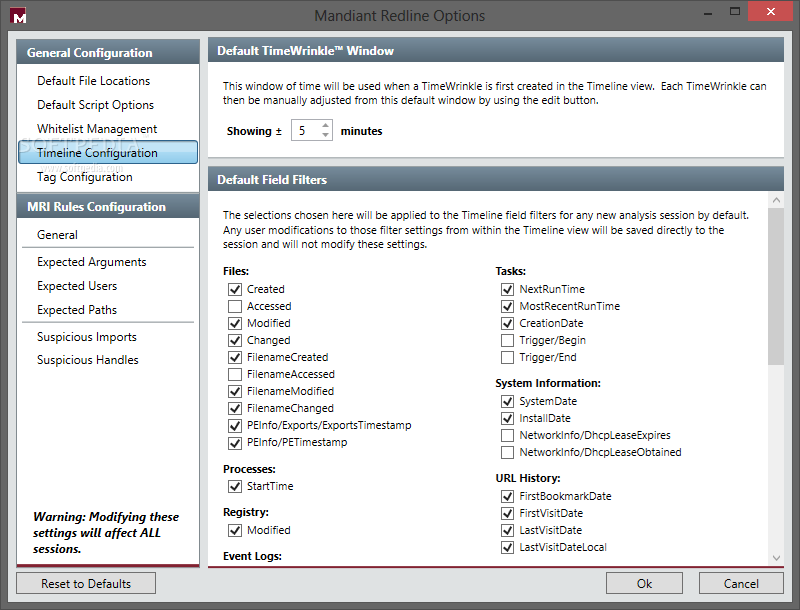Toggle PEInfo/Exports/ExportsTimestamp checkbox

235,425
